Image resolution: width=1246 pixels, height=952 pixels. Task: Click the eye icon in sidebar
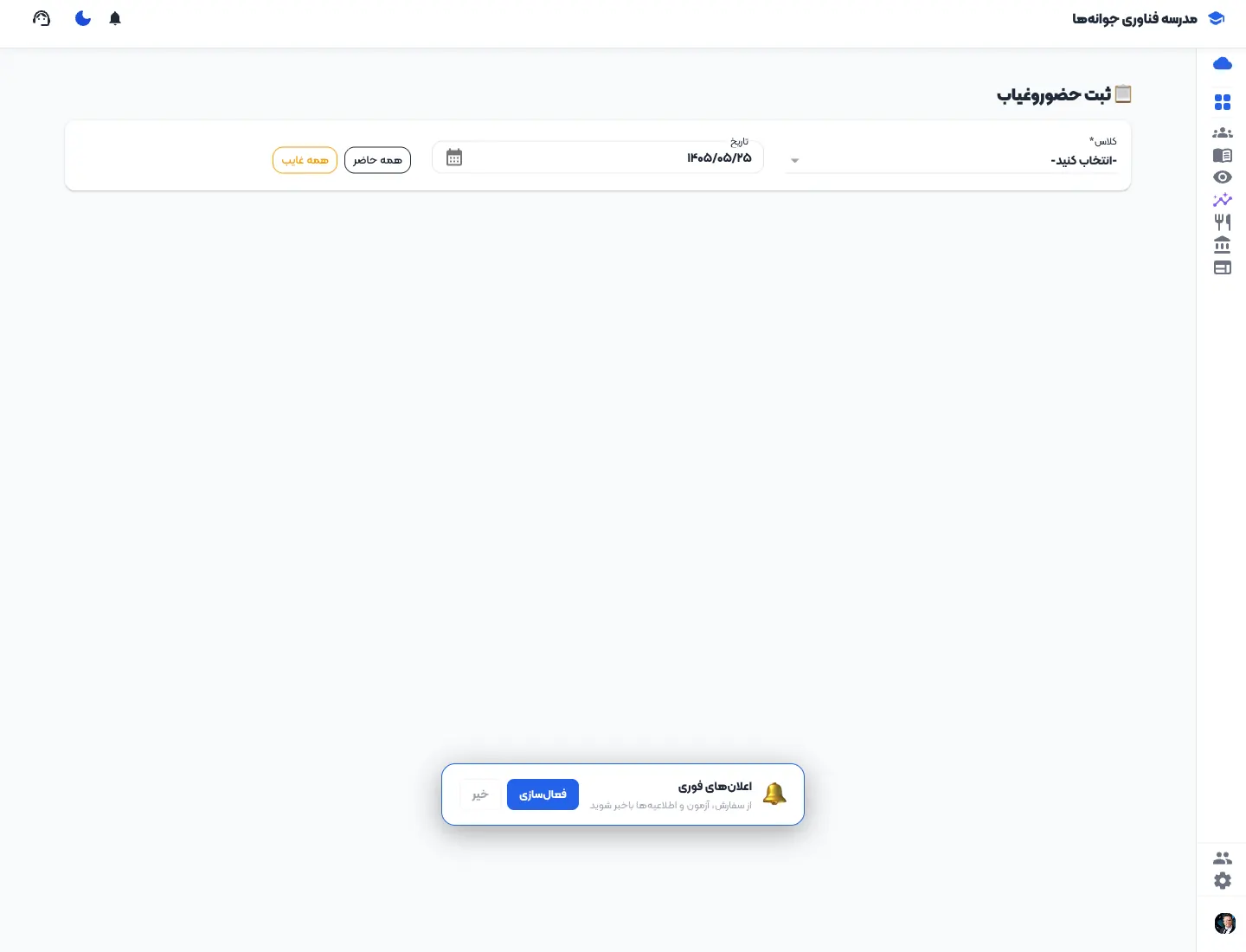[x=1222, y=177]
